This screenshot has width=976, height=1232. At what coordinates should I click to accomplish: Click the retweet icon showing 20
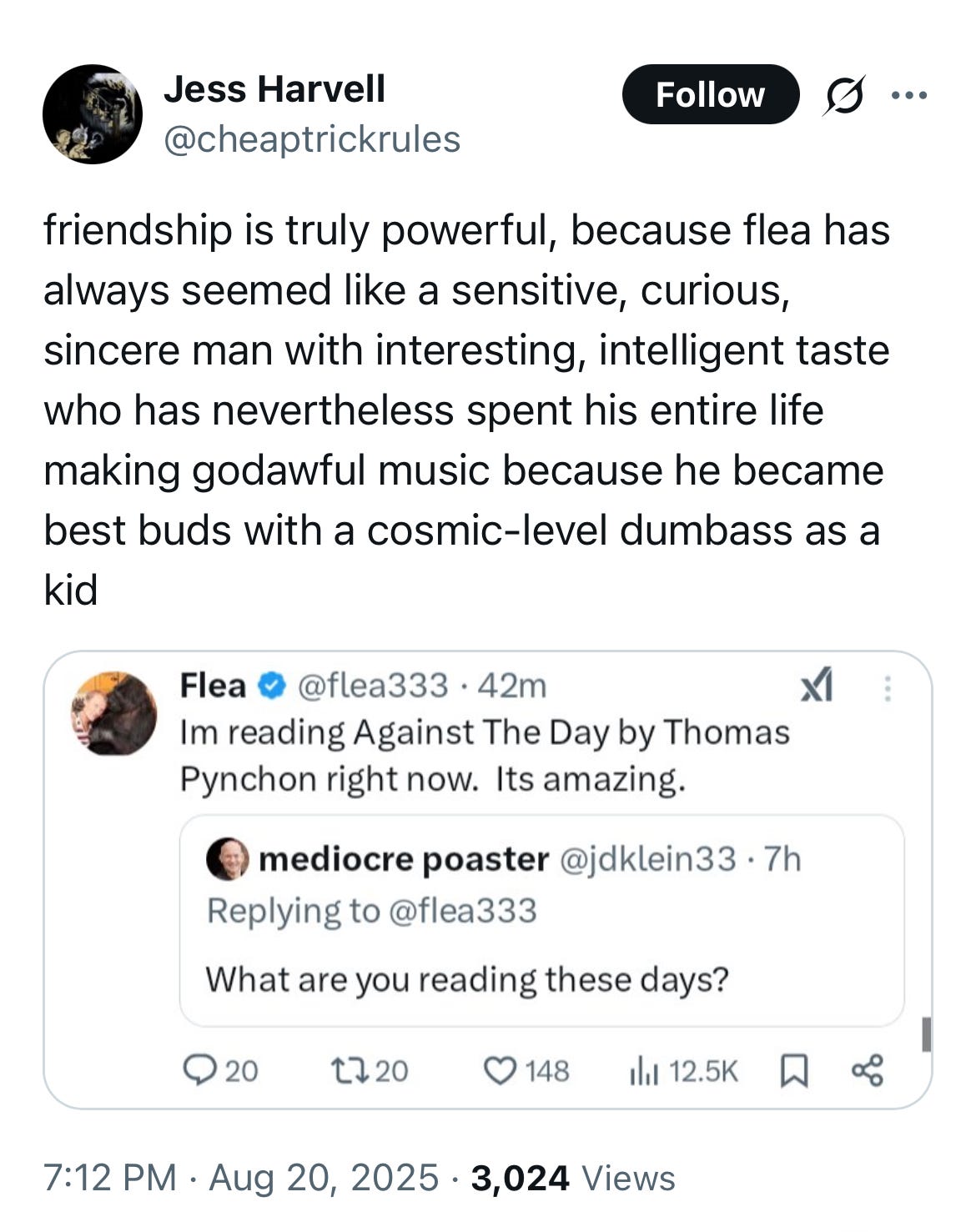tap(370, 1070)
